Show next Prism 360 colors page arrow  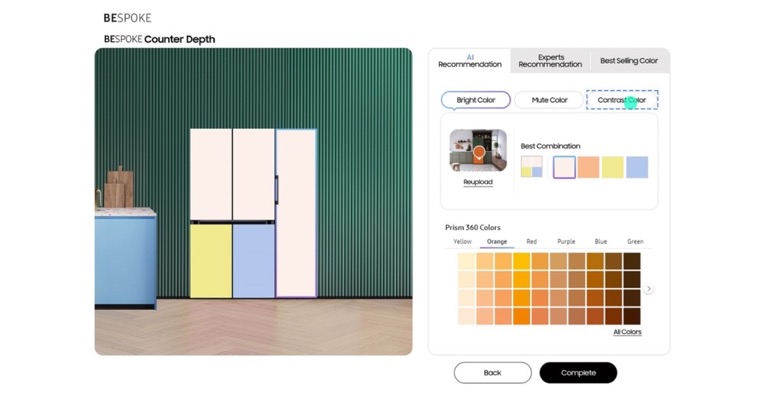pos(648,289)
